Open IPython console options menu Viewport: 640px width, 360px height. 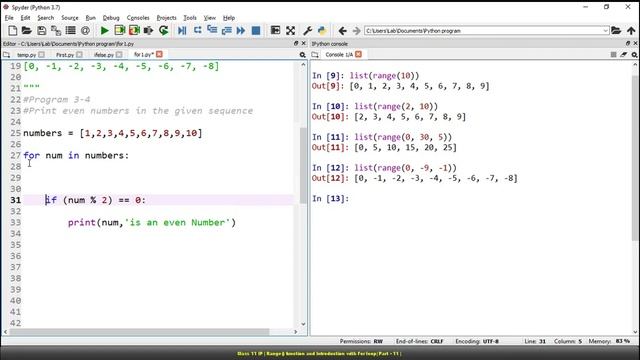(634, 55)
